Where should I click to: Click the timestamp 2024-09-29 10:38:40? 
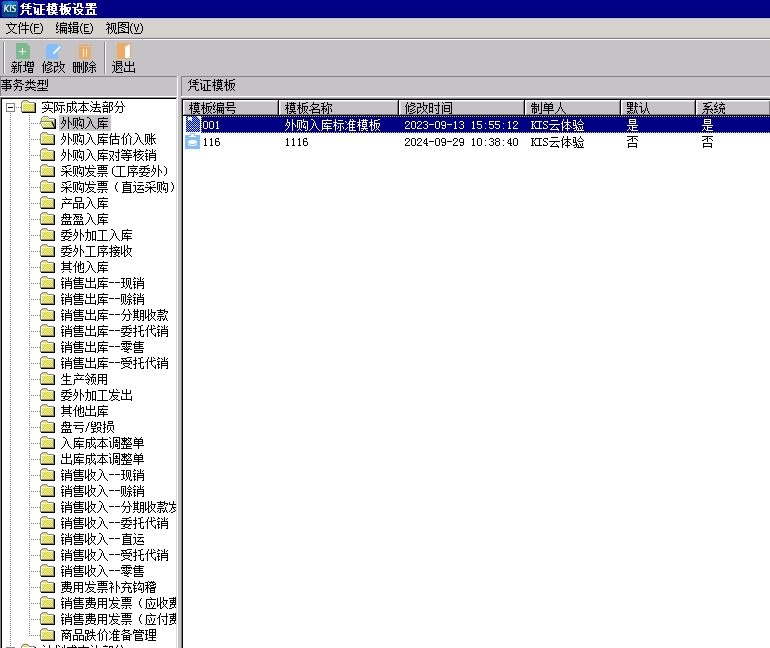[461, 142]
